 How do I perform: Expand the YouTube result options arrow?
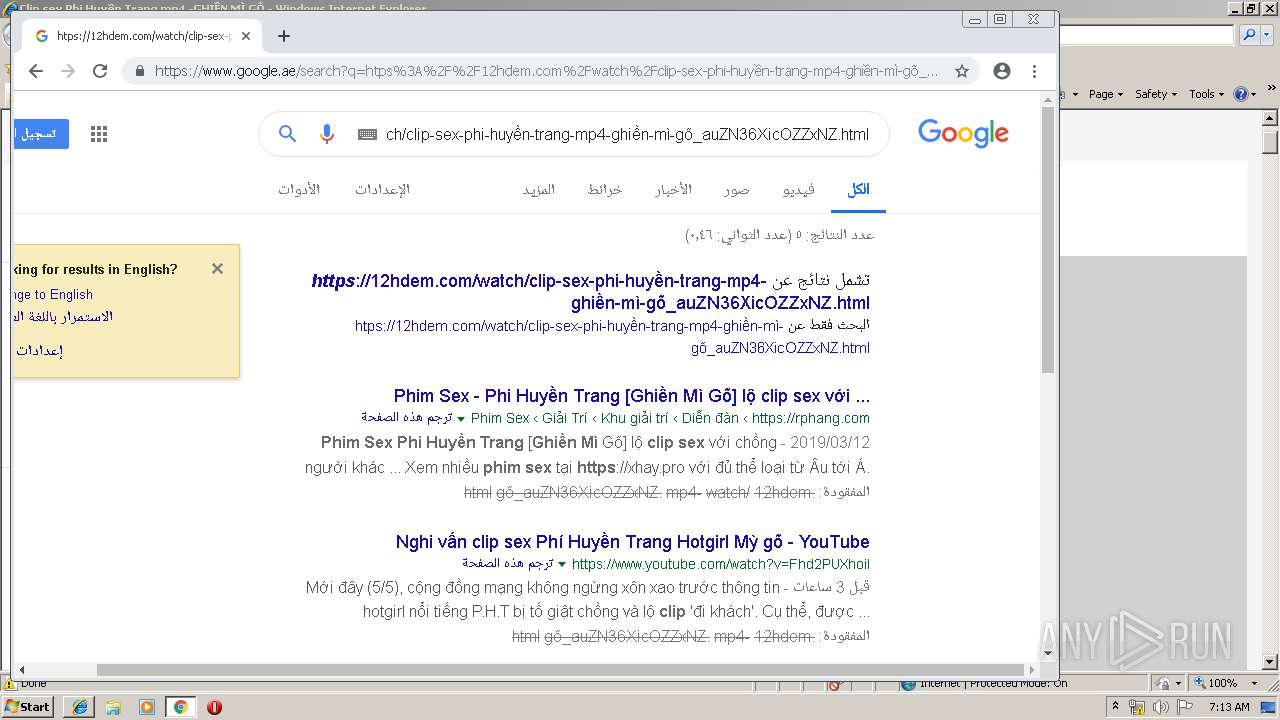tap(562, 564)
